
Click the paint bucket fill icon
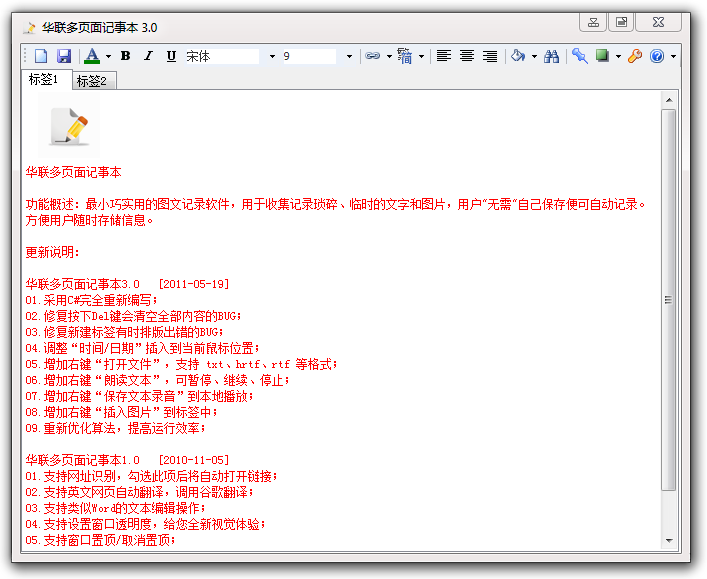518,56
